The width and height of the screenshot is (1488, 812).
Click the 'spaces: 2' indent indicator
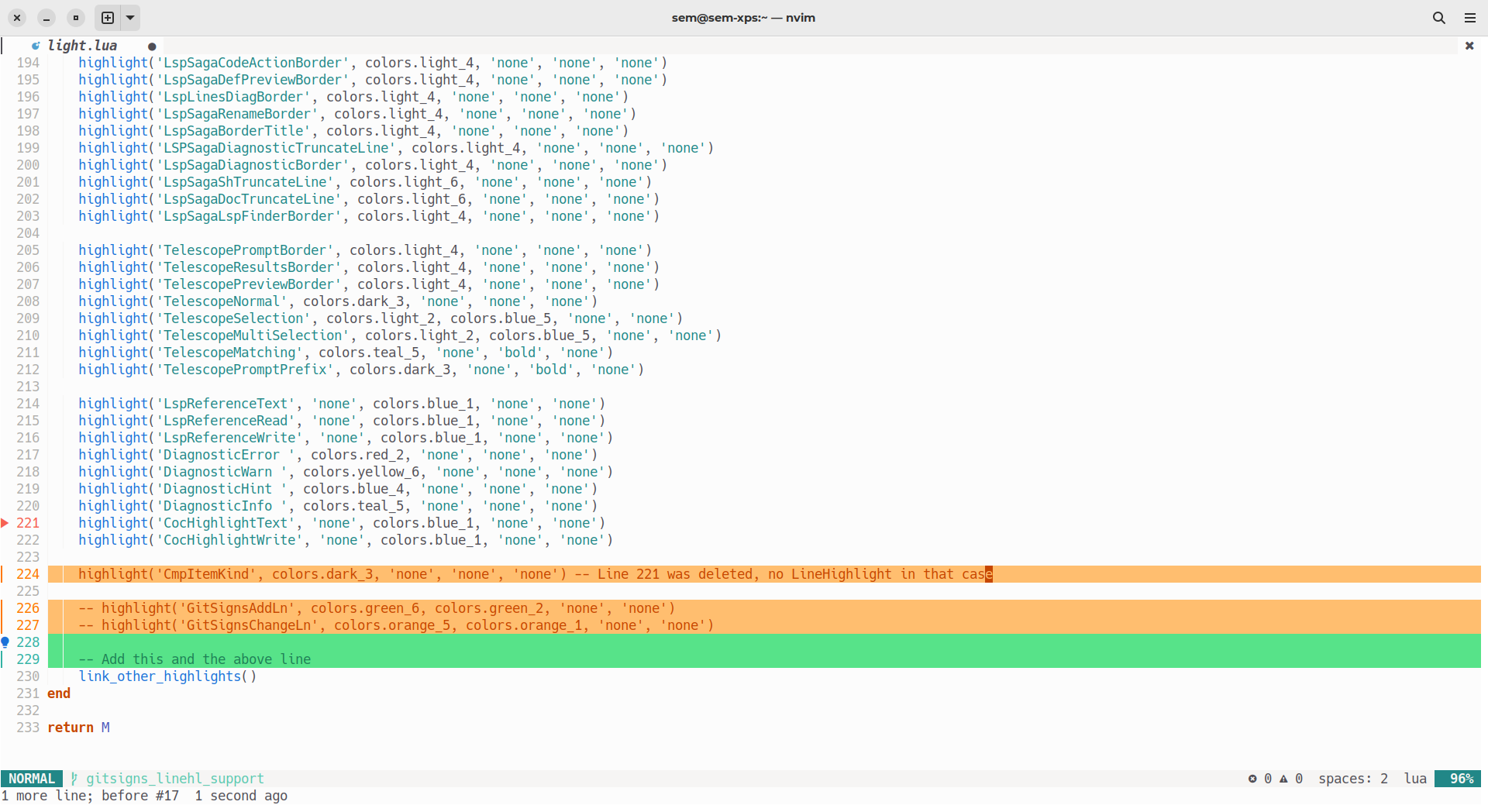click(1353, 779)
